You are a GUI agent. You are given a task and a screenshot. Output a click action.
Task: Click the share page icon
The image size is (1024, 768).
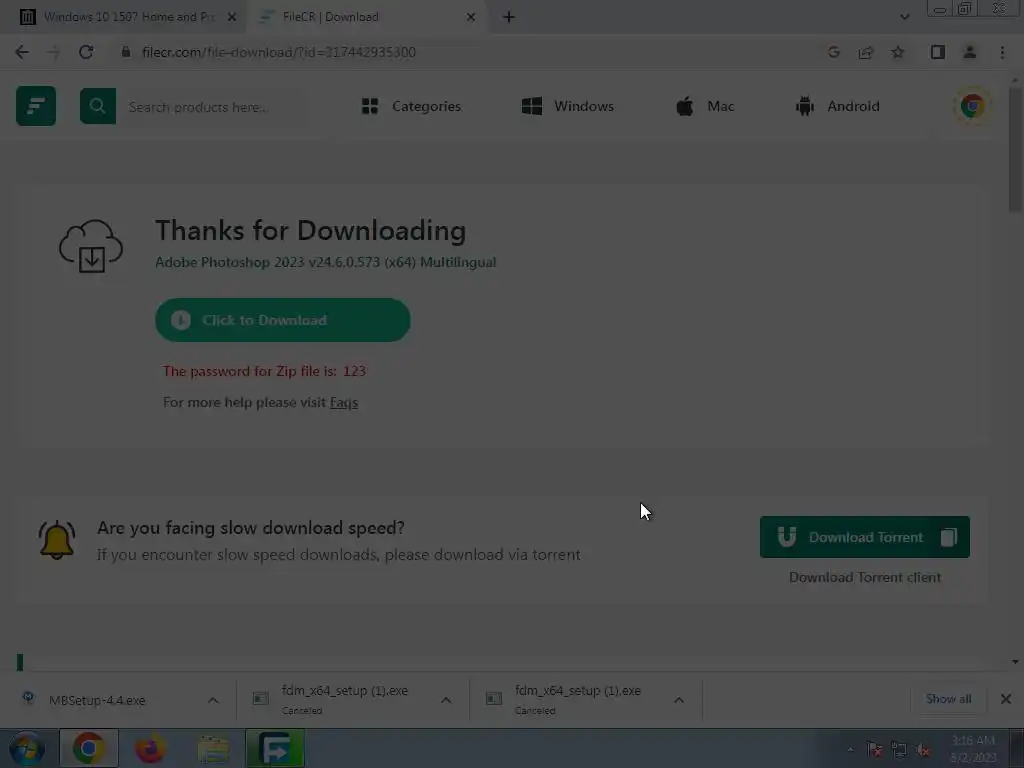pyautogui.click(x=866, y=52)
